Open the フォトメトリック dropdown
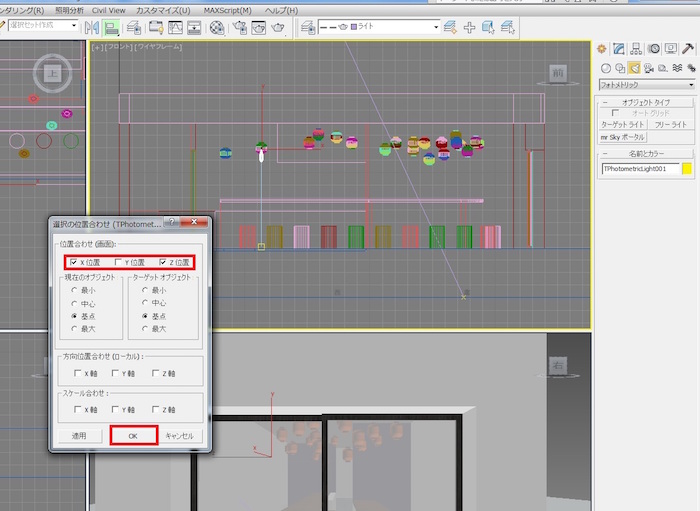This screenshot has width=700, height=511. pos(646,85)
